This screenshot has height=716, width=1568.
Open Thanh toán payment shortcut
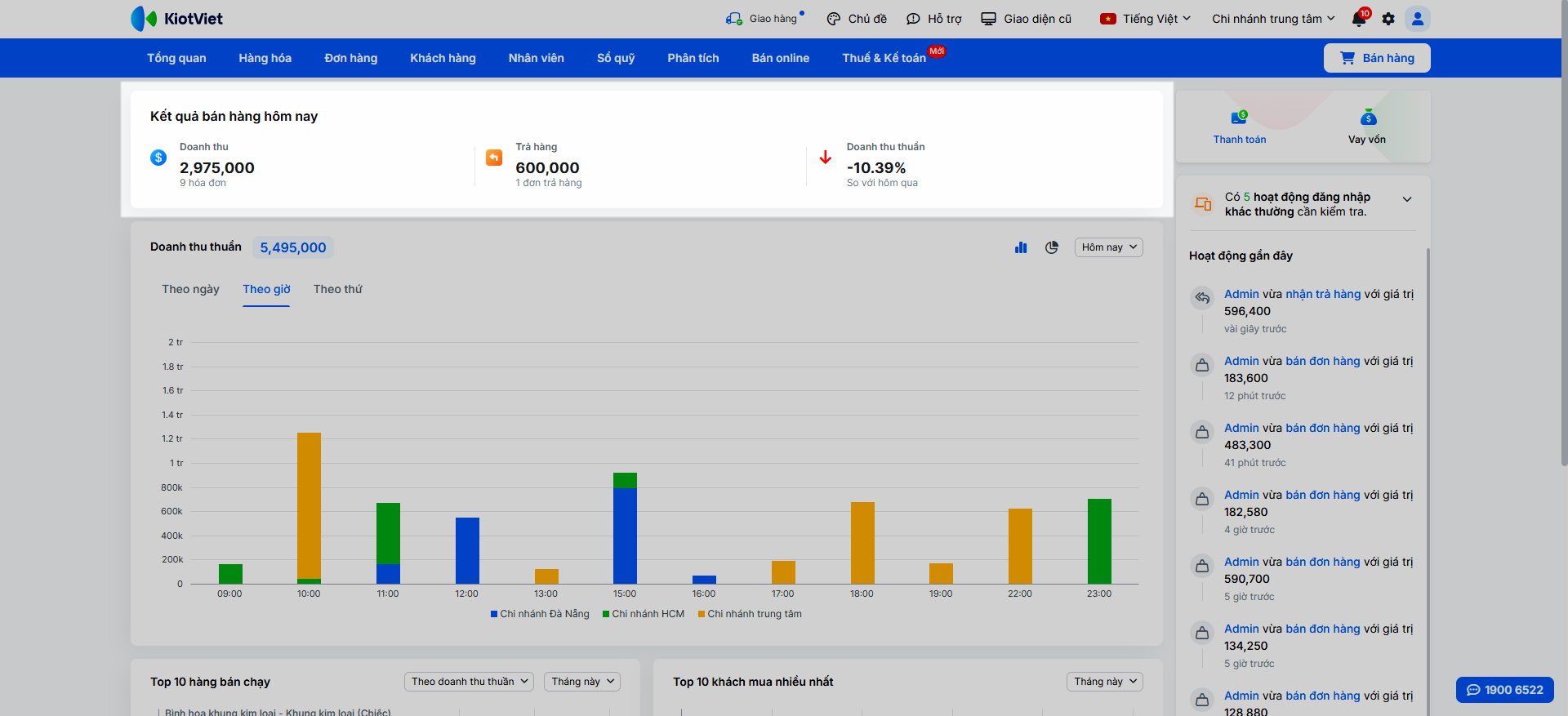1239,127
